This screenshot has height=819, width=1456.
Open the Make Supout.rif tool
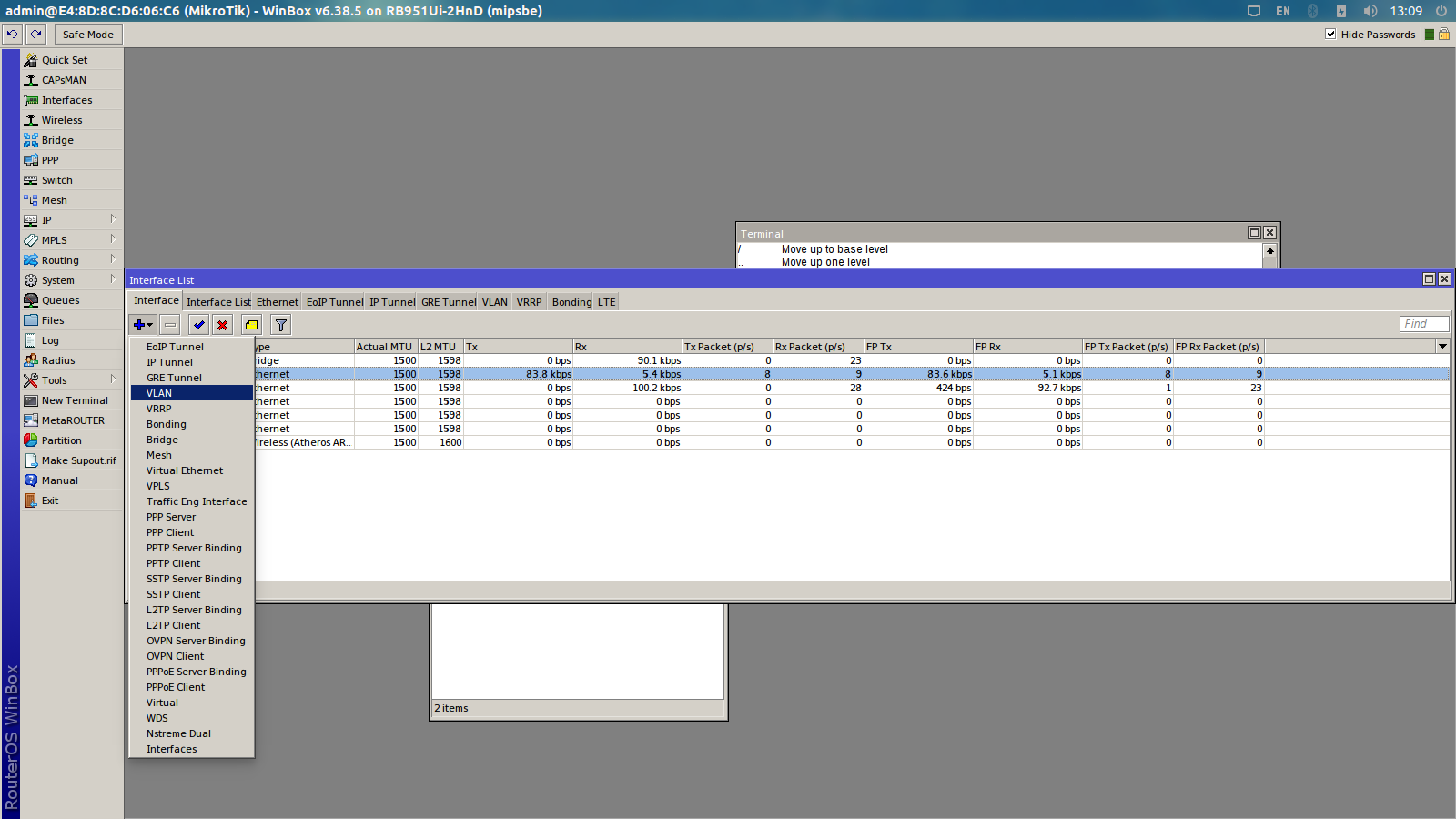tap(76, 460)
